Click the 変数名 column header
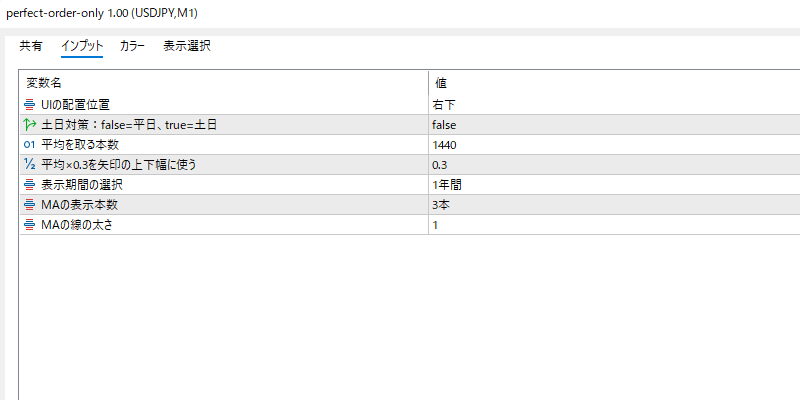 44,83
